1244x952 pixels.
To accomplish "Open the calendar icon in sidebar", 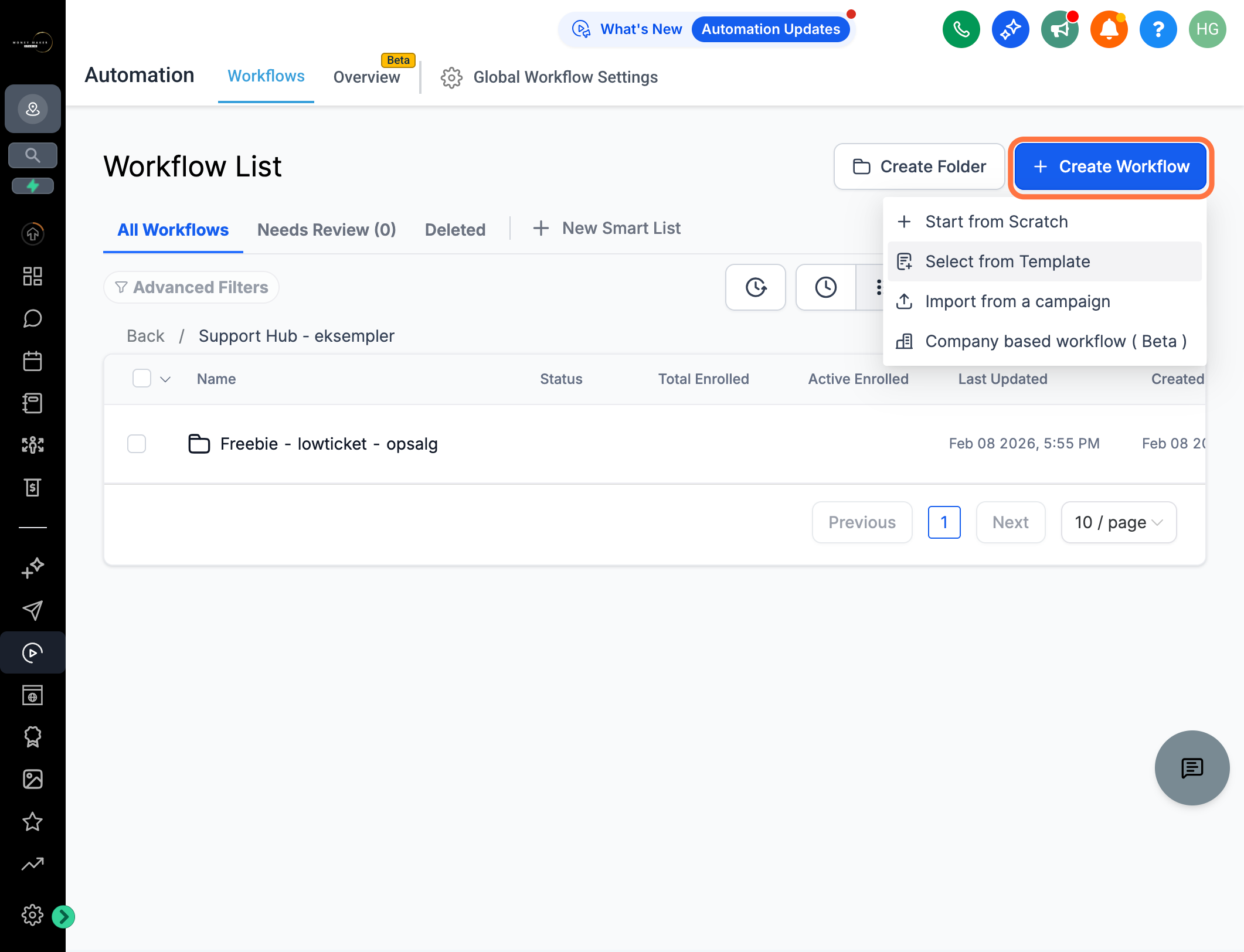I will 33,361.
